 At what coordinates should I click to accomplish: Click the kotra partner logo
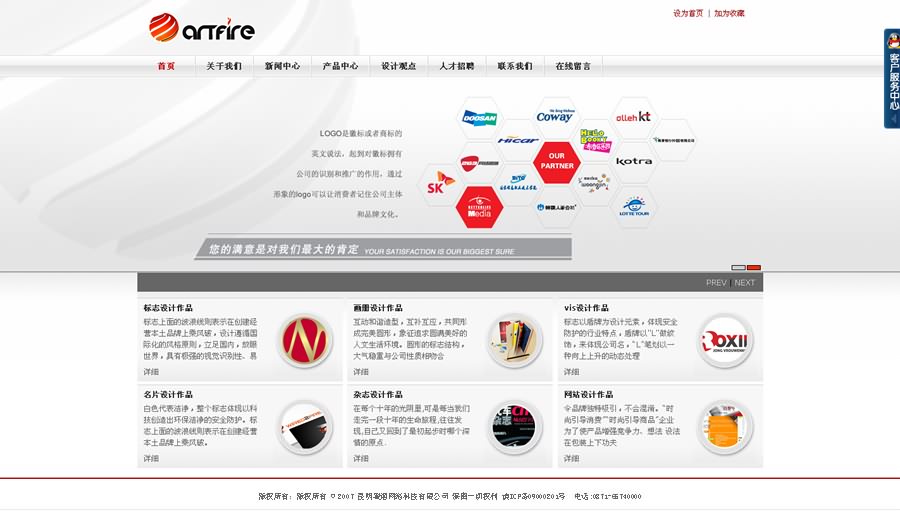pos(634,161)
